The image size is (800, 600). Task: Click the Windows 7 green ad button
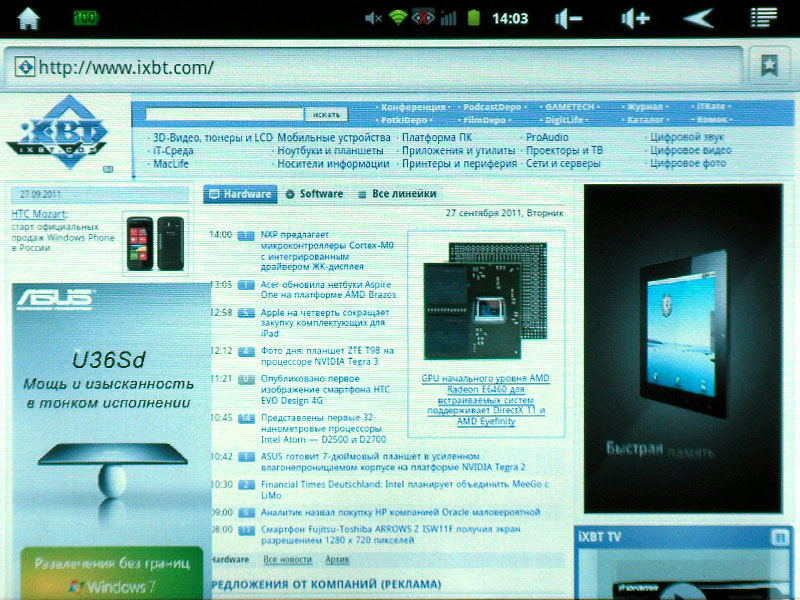(112, 573)
